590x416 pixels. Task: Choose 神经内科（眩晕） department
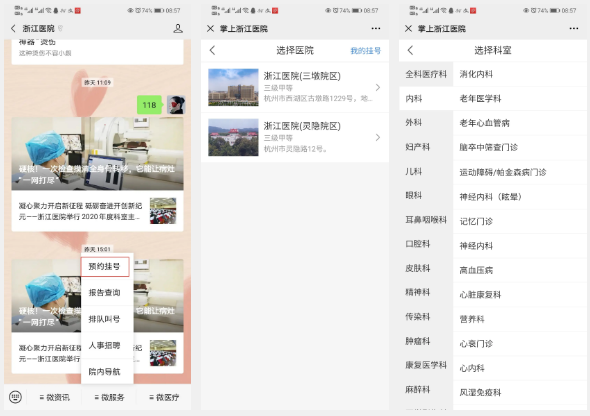click(520, 197)
